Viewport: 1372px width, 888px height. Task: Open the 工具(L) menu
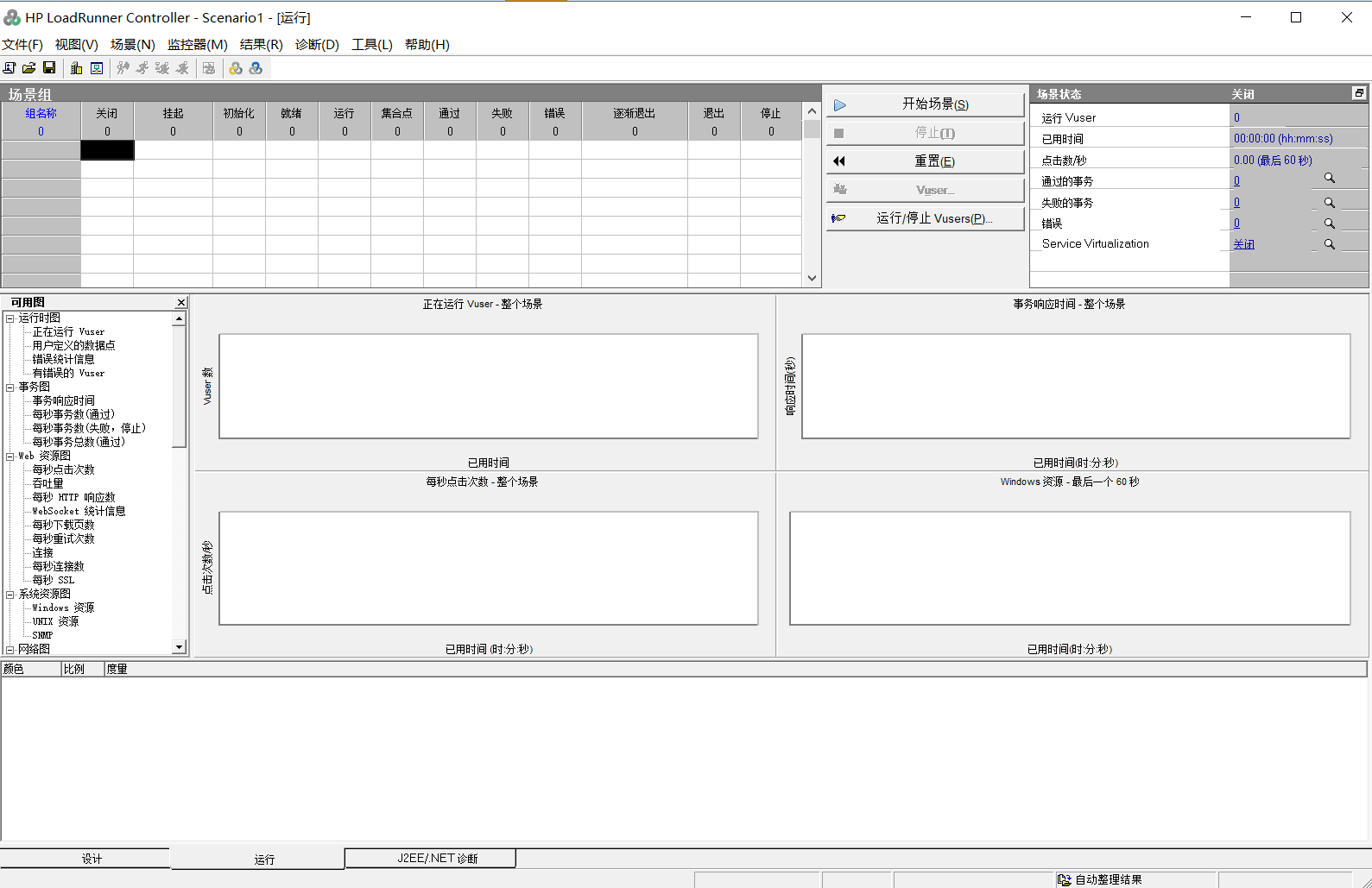[372, 45]
